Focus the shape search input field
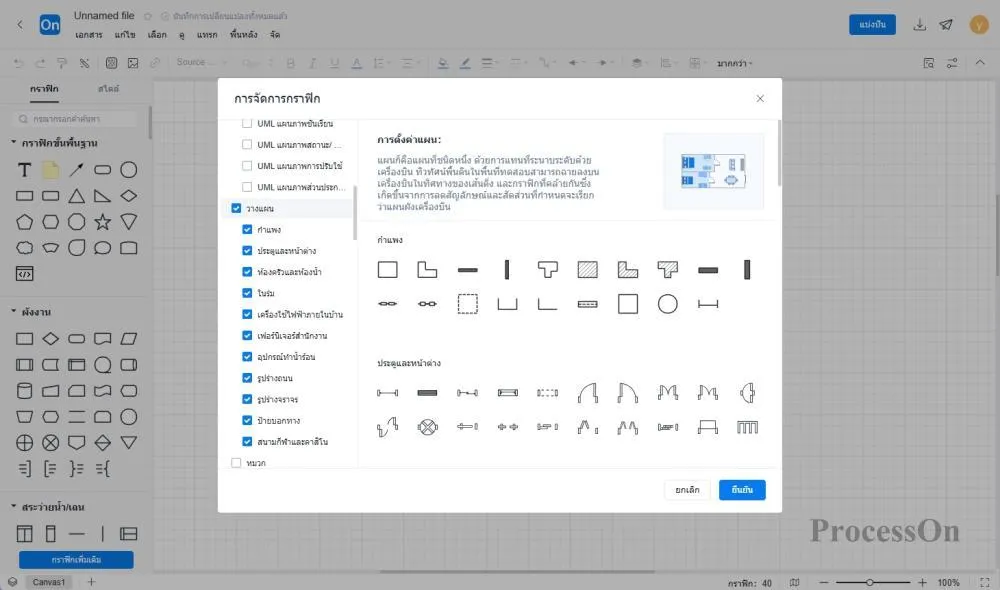 (75, 119)
